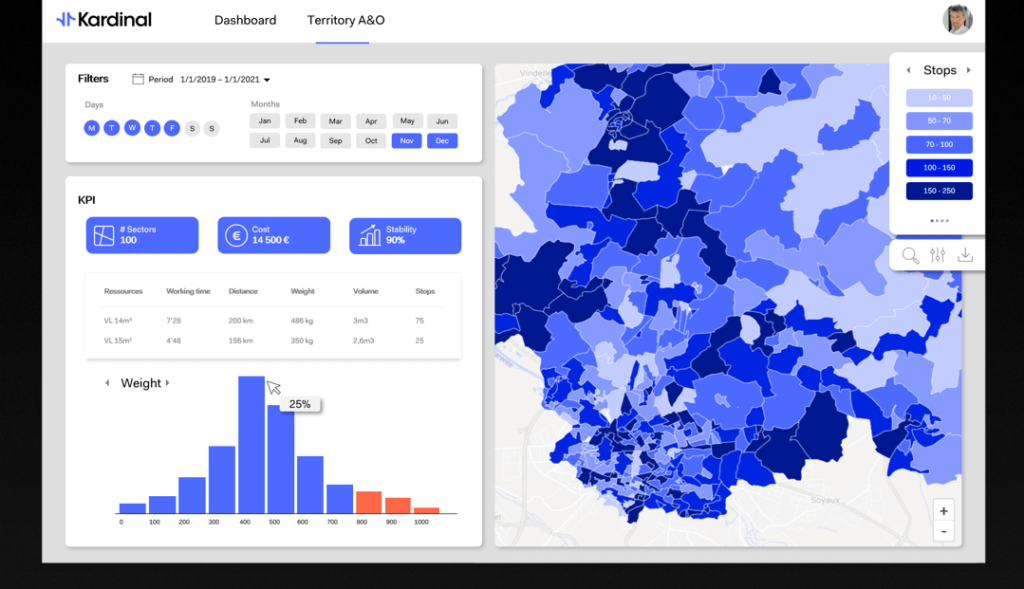The image size is (1024, 589).
Task: Disable the Nov month filter
Action: click(406, 140)
